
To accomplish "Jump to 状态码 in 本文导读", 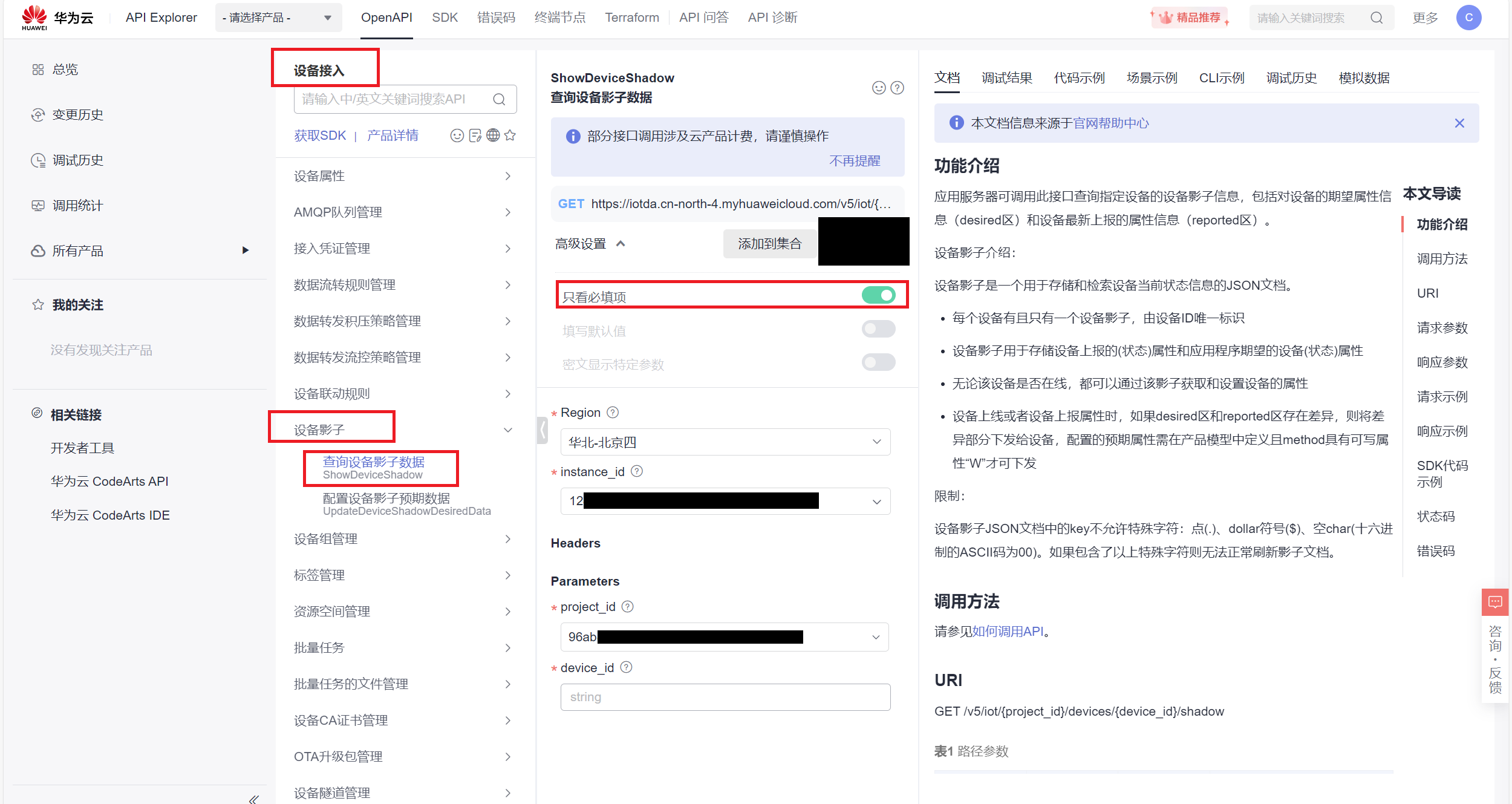I will 1435,517.
